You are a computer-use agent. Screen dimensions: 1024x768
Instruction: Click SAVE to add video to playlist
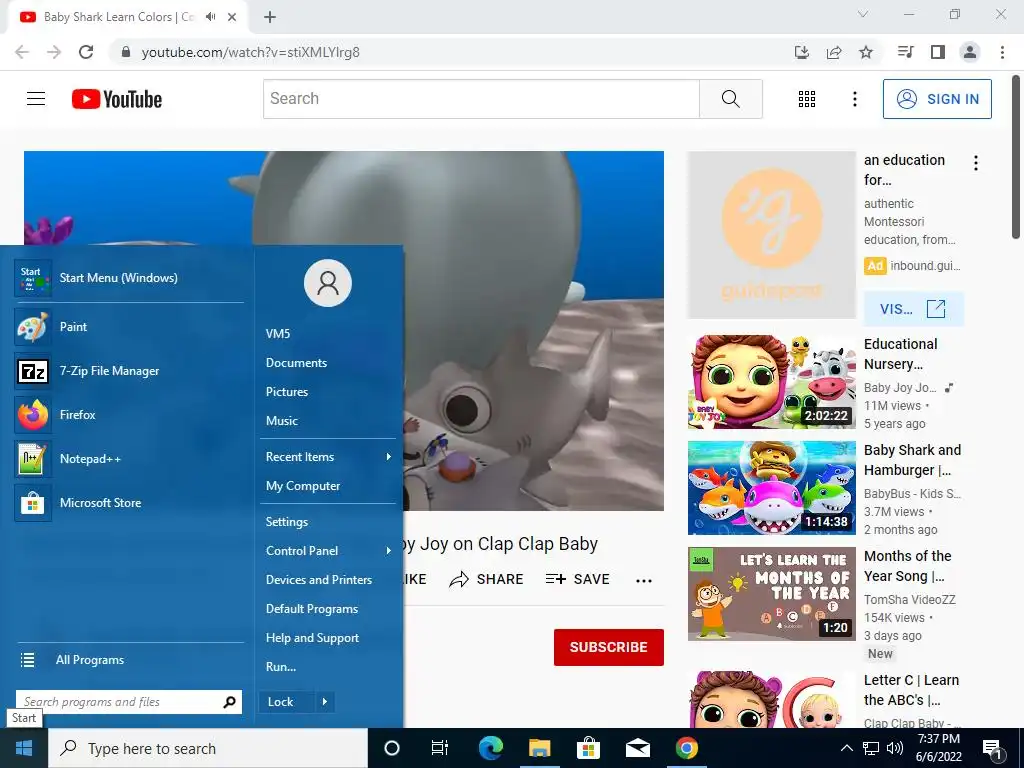point(577,579)
